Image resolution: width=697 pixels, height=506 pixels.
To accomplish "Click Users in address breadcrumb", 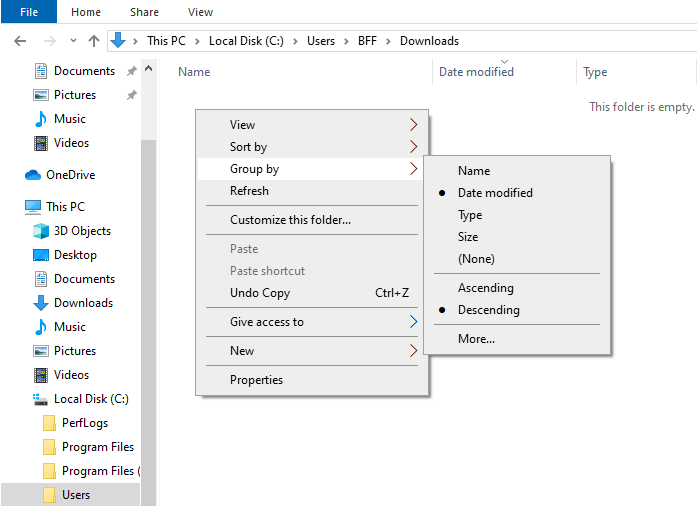I will pos(320,41).
